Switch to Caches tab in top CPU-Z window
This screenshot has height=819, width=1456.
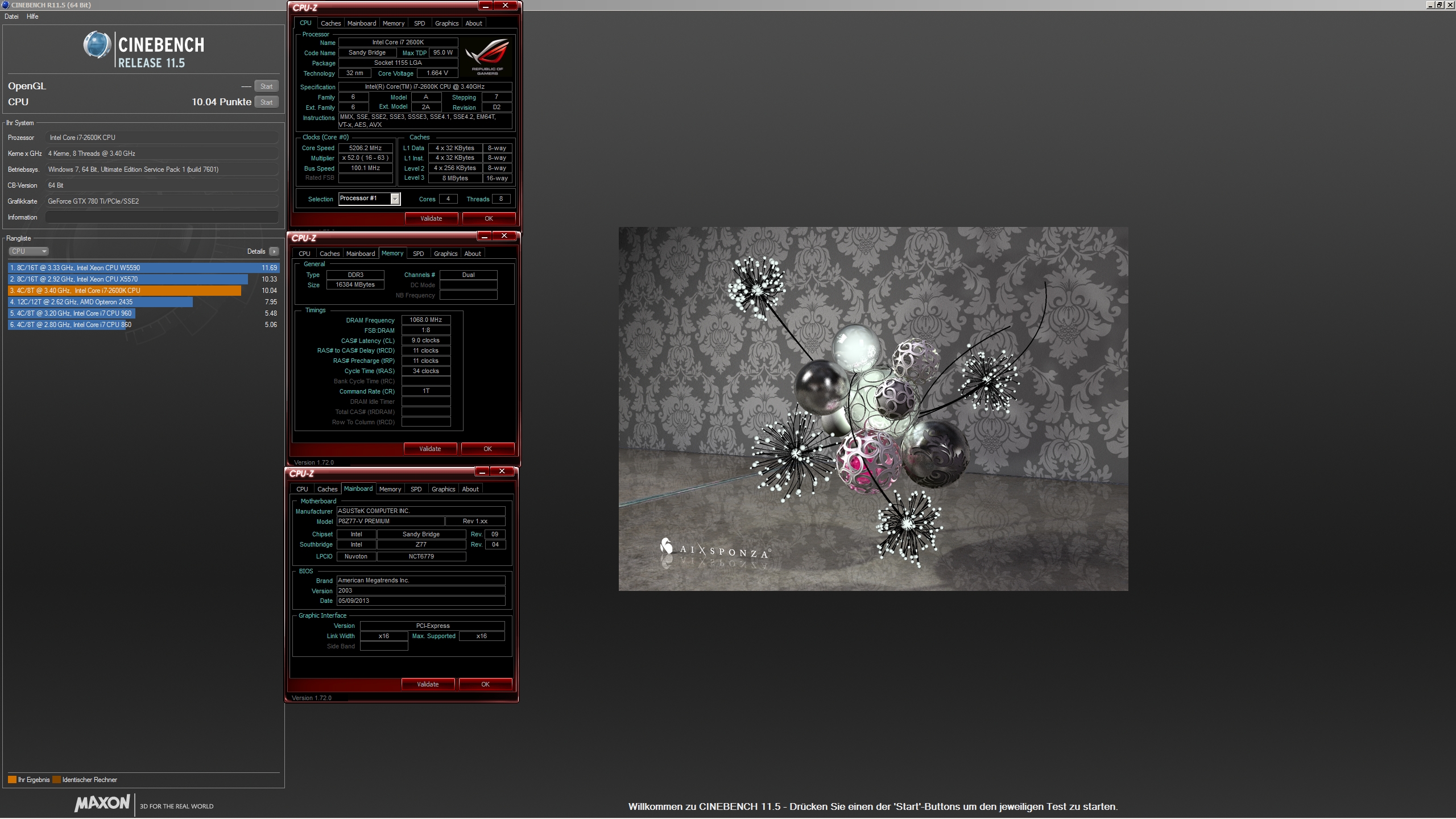point(330,23)
